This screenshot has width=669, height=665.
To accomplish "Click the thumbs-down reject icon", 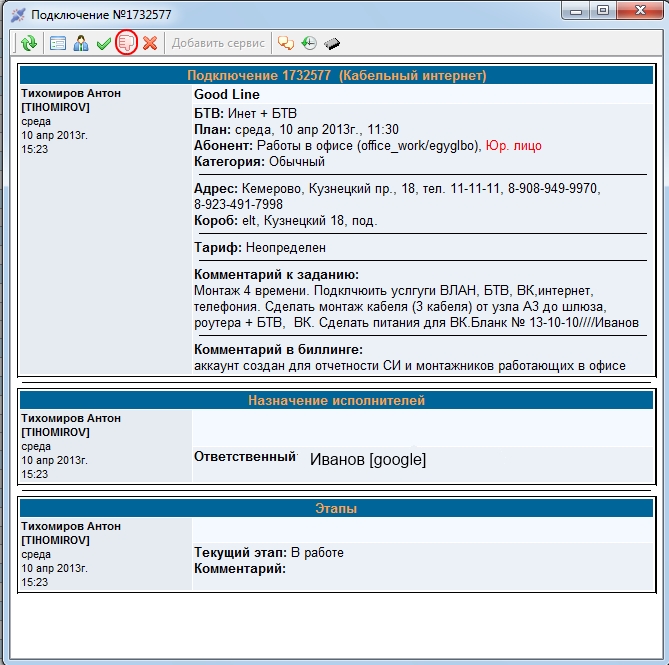I will [x=126, y=43].
